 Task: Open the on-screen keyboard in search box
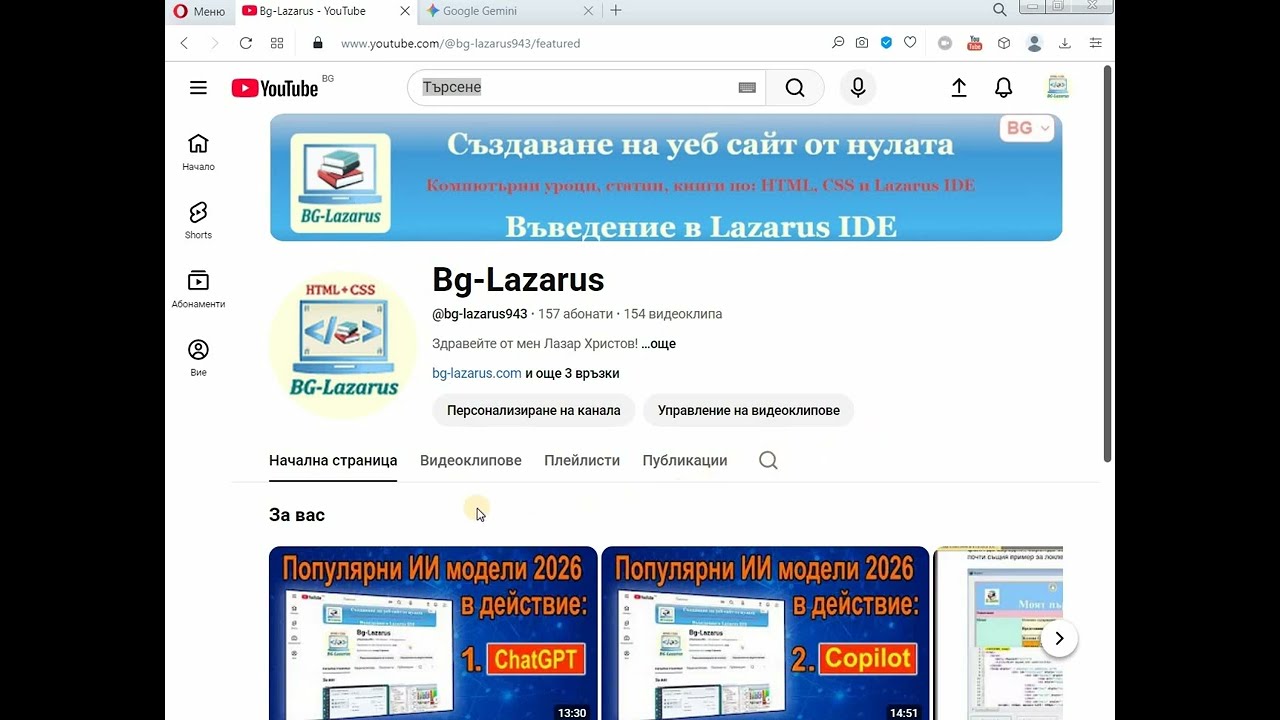[747, 88]
